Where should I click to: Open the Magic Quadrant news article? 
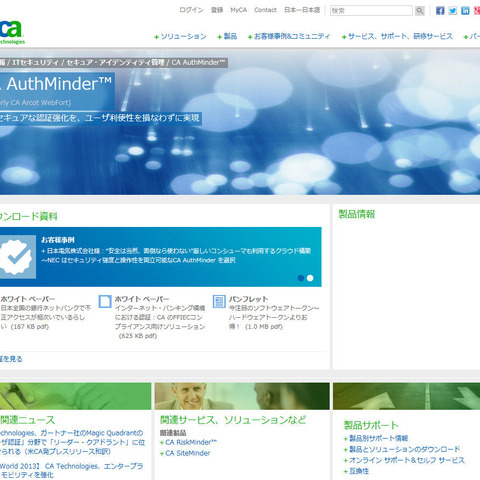(72, 442)
